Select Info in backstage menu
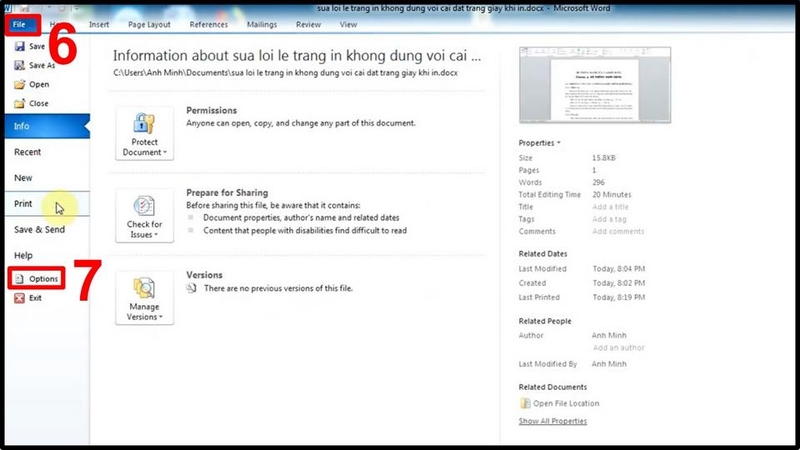Screen dimensions: 800x450 point(47,126)
